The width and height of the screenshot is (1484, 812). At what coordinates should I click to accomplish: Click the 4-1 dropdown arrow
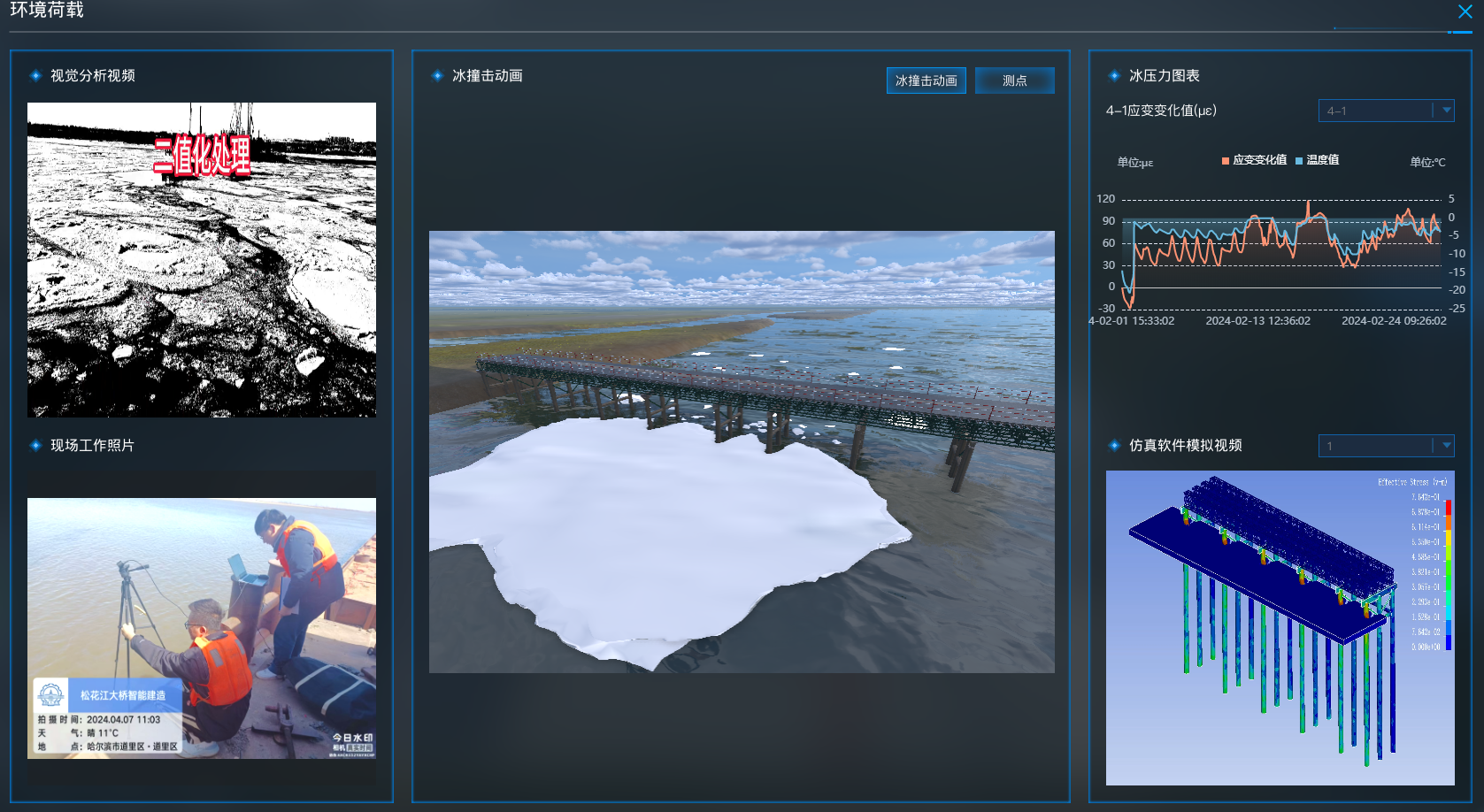pos(1446,111)
